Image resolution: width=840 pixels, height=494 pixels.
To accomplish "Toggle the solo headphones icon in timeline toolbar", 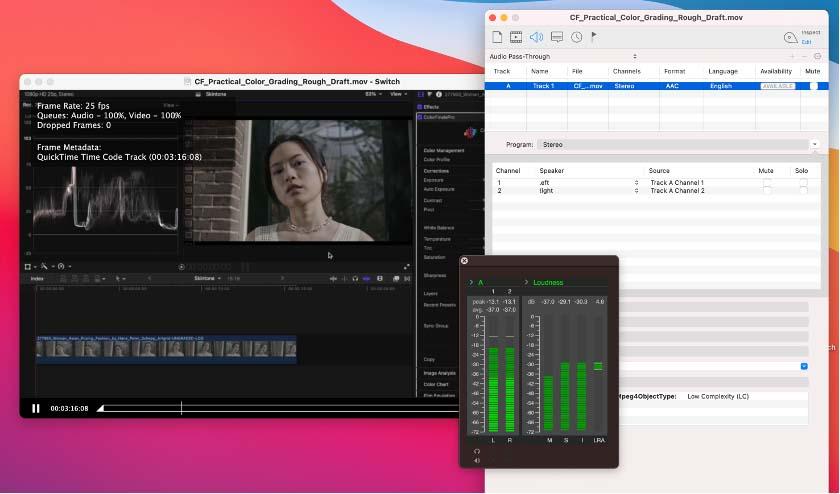I will (x=355, y=279).
